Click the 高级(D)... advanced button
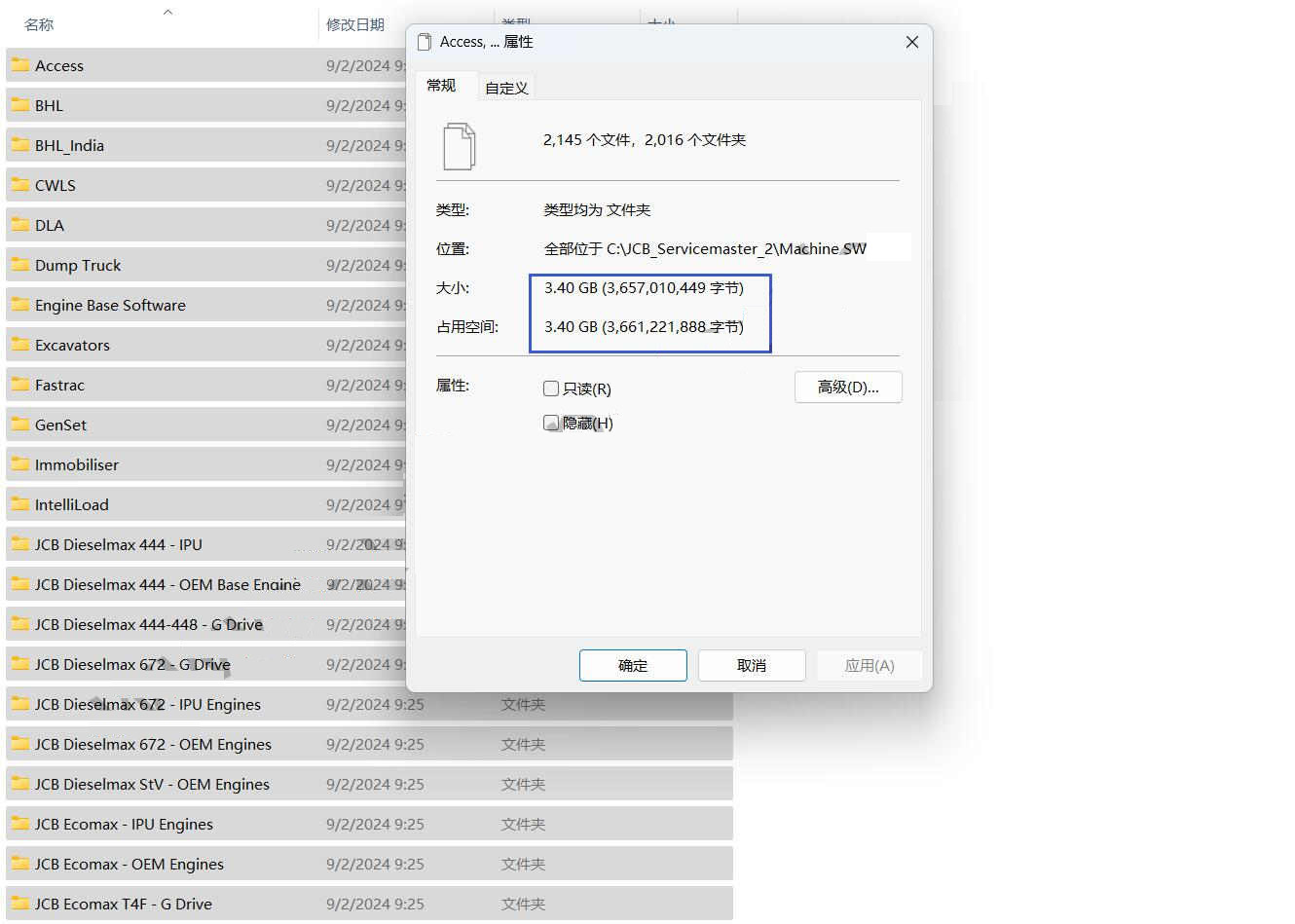Screen dimensions: 1295x924 click(847, 387)
